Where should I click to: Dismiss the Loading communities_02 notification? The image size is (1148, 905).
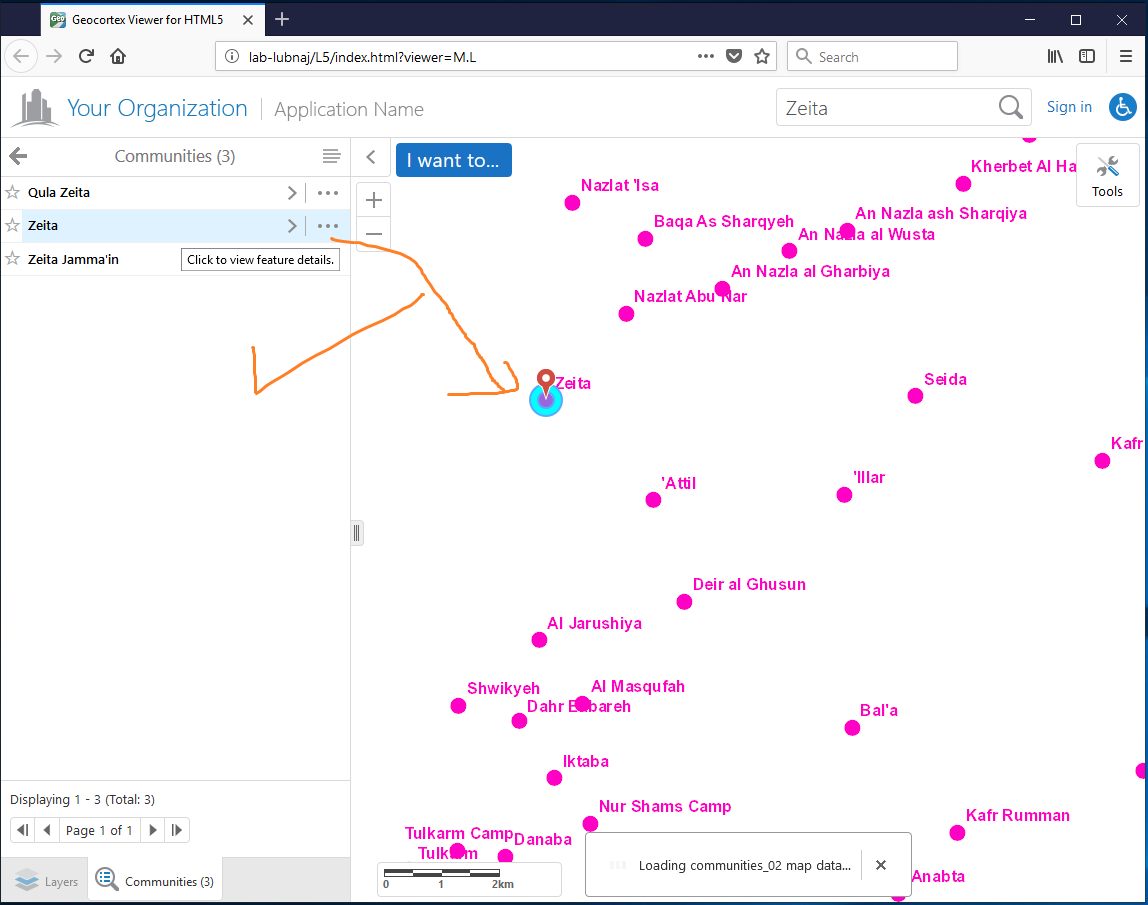(x=881, y=865)
